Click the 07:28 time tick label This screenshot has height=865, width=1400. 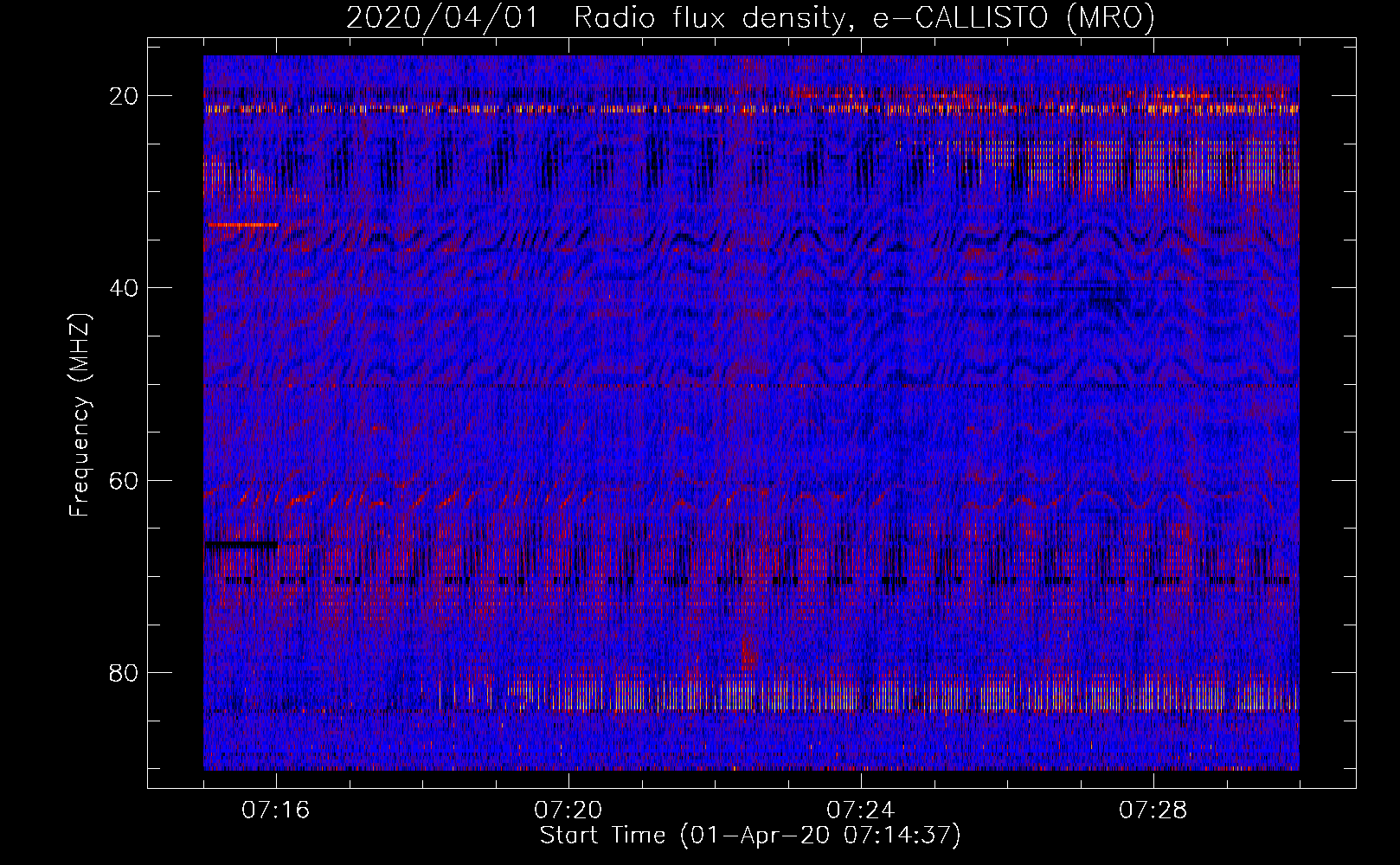(x=1153, y=811)
